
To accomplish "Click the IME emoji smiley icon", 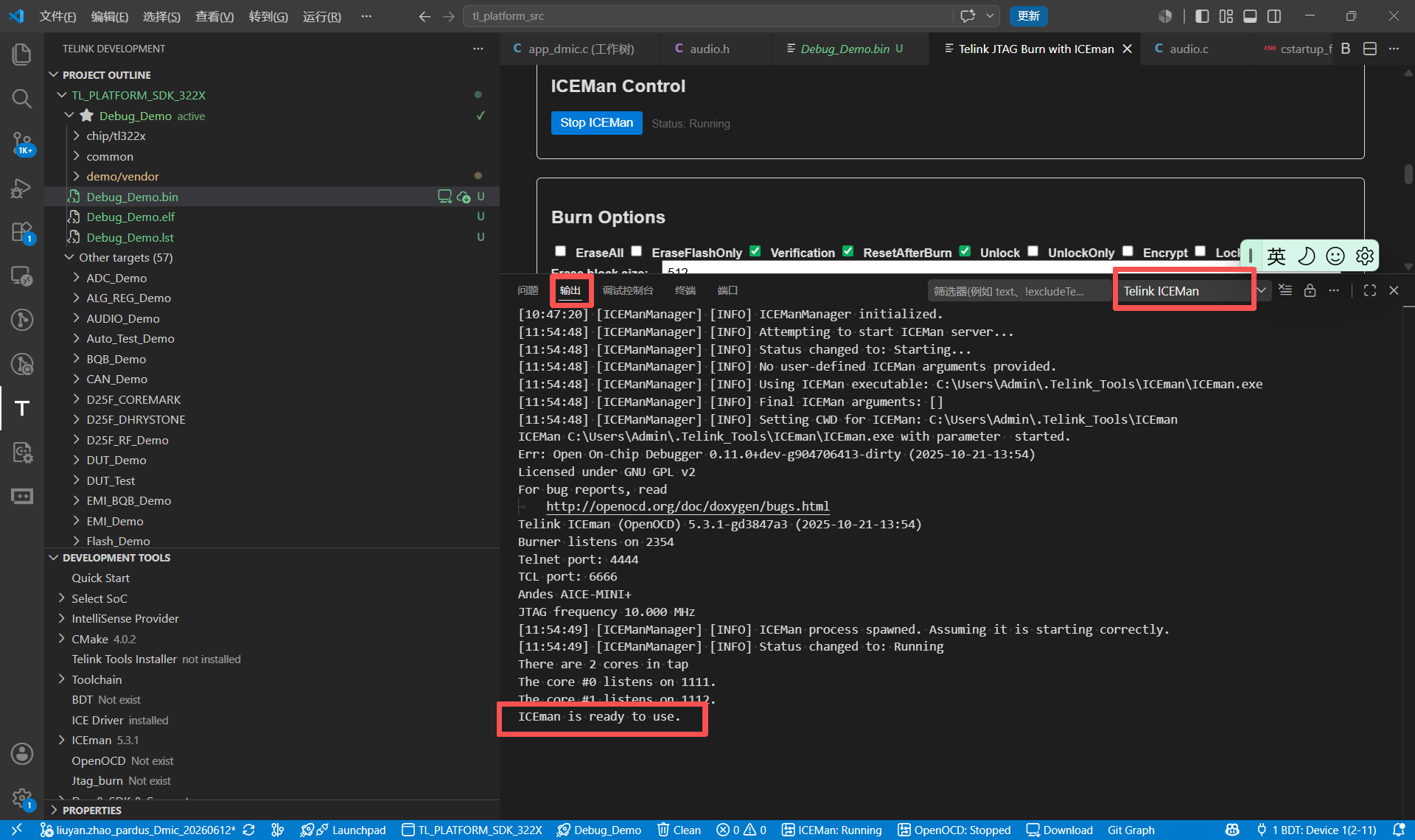I will 1335,256.
